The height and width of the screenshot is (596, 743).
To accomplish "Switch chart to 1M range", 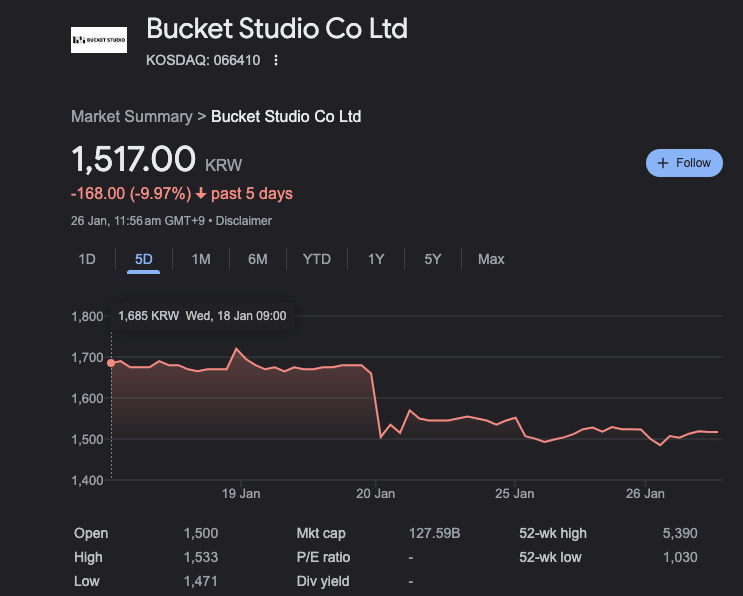I will tap(201, 259).
